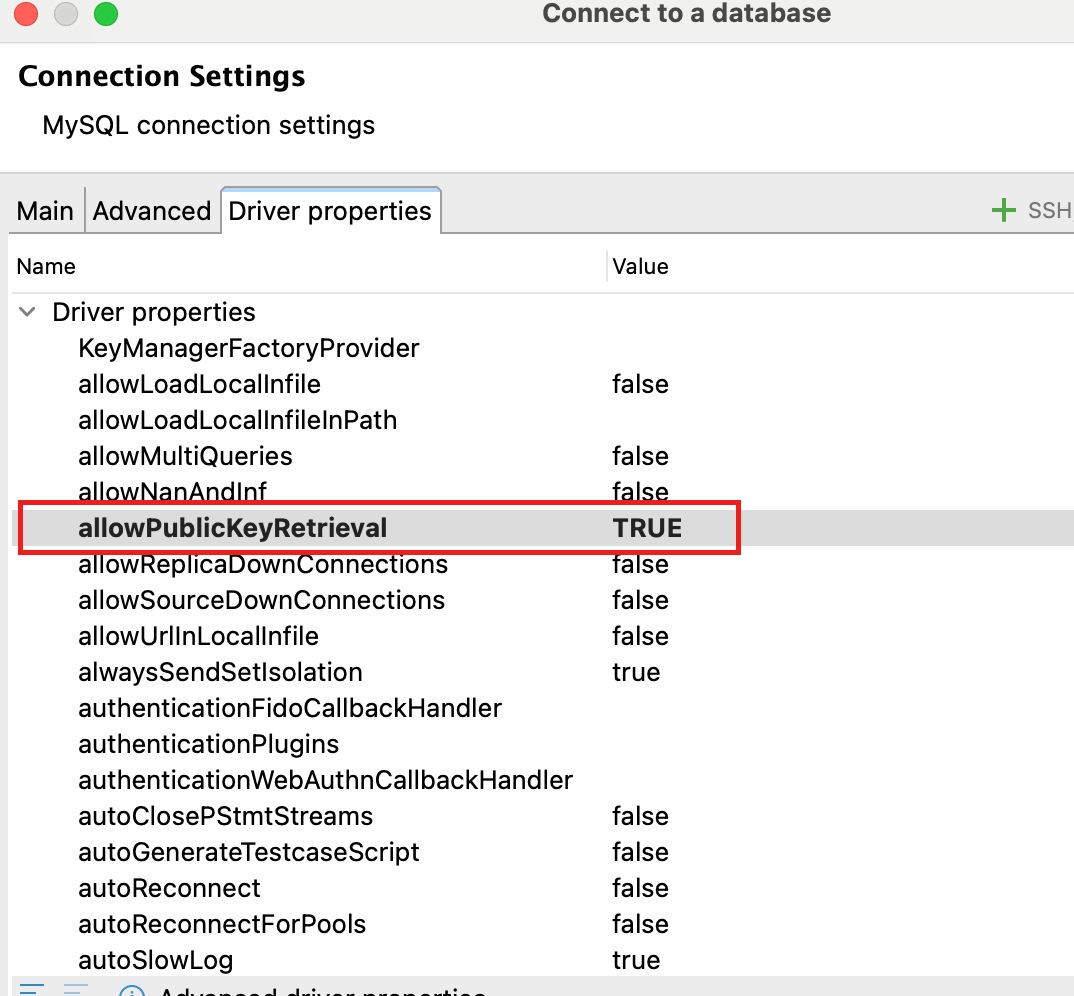Click the Value column header
Image resolution: width=1074 pixels, height=996 pixels.
pos(640,266)
